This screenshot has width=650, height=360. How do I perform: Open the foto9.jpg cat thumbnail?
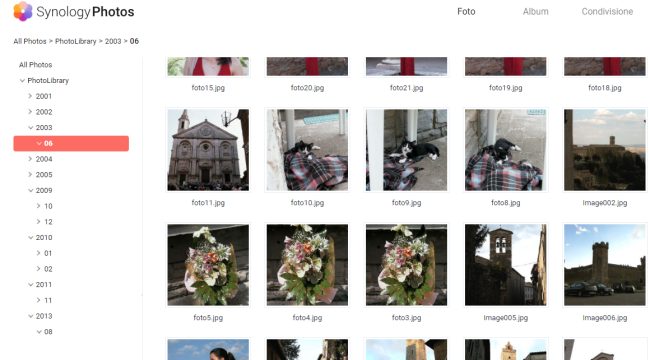[x=406, y=150]
